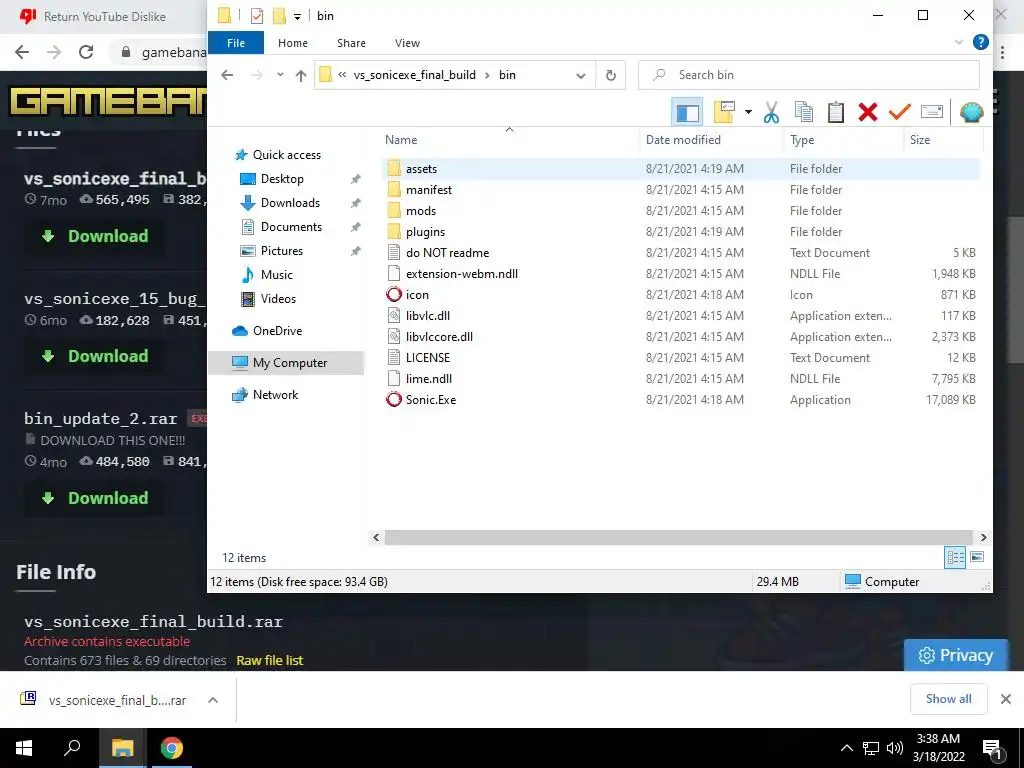Open the Home ribbon tab
The width and height of the screenshot is (1024, 768).
click(x=293, y=43)
